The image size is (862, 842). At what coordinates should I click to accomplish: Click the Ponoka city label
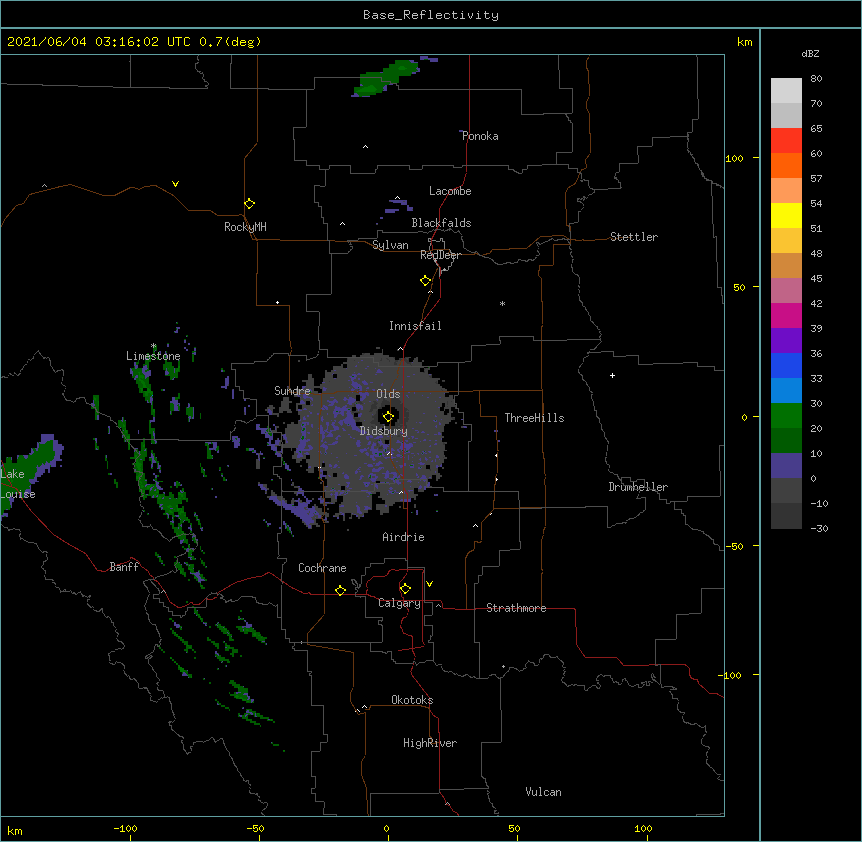[480, 136]
